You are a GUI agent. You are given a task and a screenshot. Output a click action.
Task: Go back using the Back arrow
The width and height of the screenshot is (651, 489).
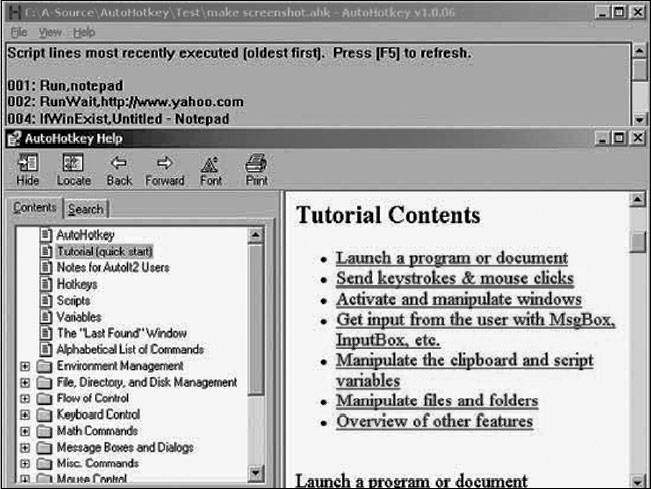coord(119,165)
